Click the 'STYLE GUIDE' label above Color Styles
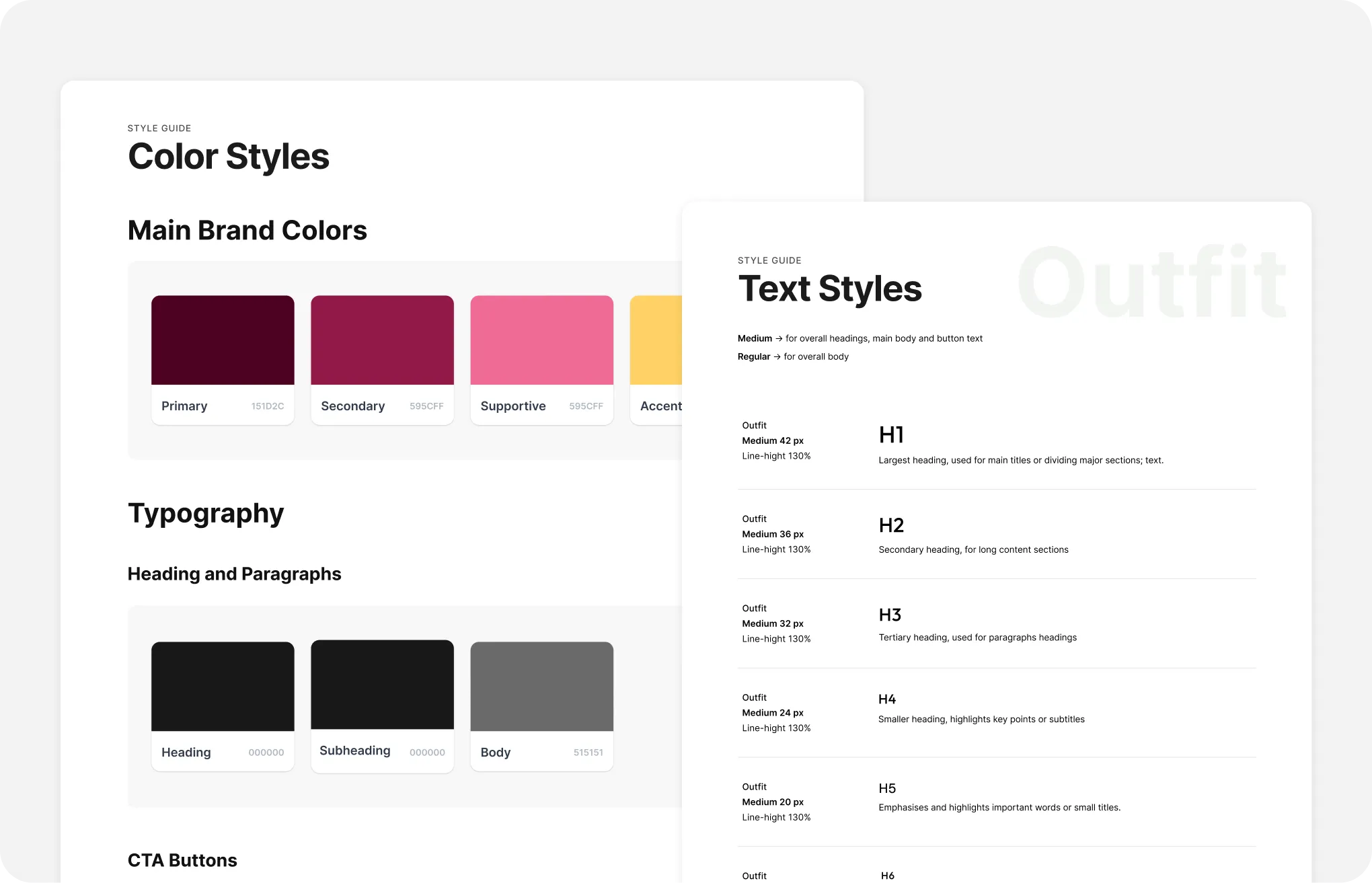Viewport: 1372px width, 883px height. pyautogui.click(x=159, y=128)
